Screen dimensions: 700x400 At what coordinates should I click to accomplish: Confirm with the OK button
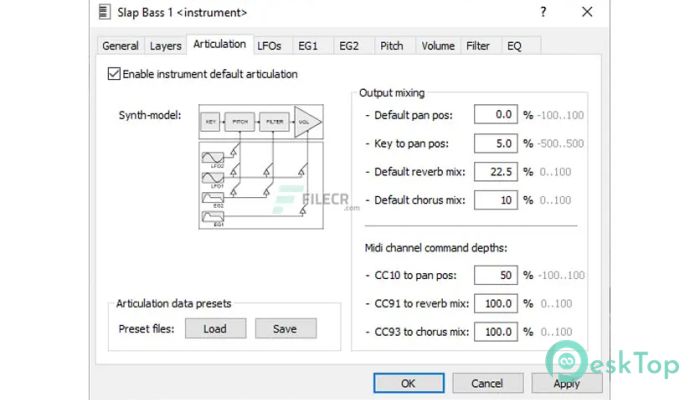tap(408, 383)
